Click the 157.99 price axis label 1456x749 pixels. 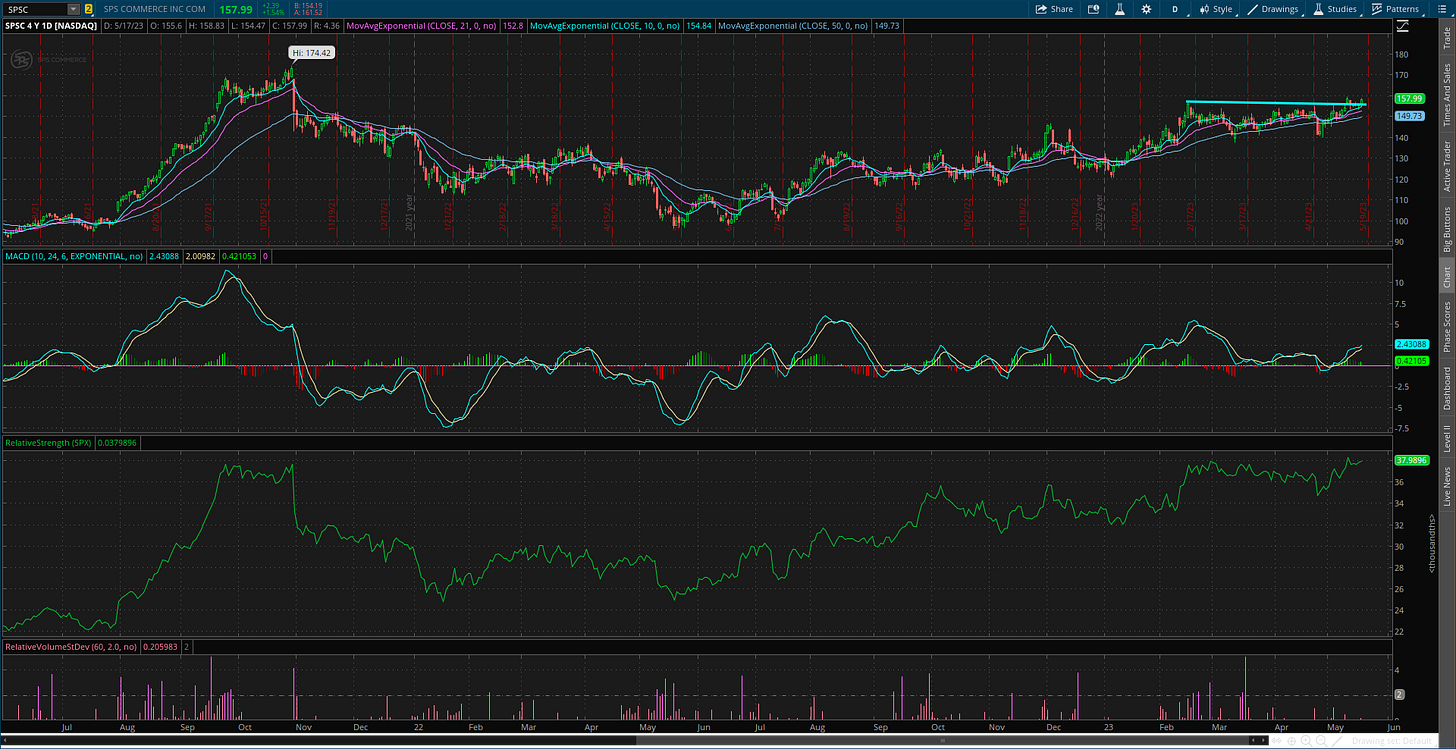pos(1408,98)
